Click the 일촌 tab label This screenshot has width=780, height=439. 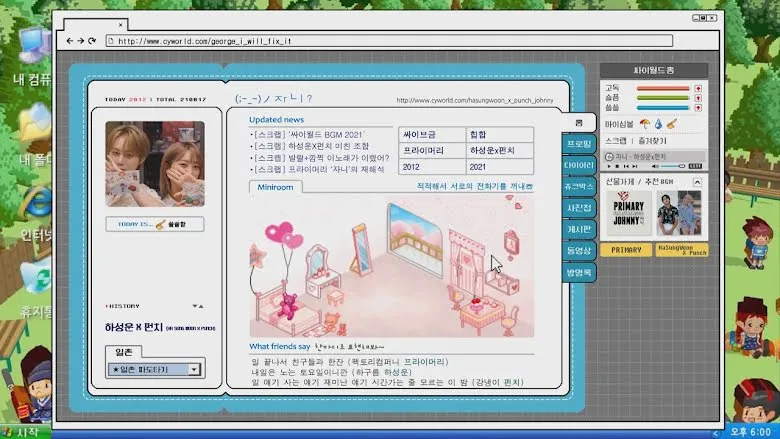(123, 352)
